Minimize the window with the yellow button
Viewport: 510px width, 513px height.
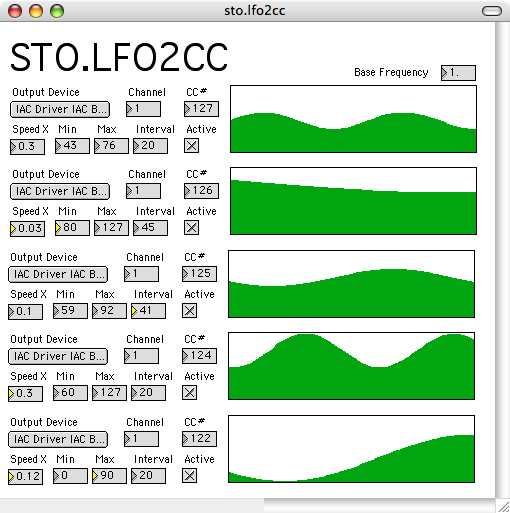tap(36, 11)
